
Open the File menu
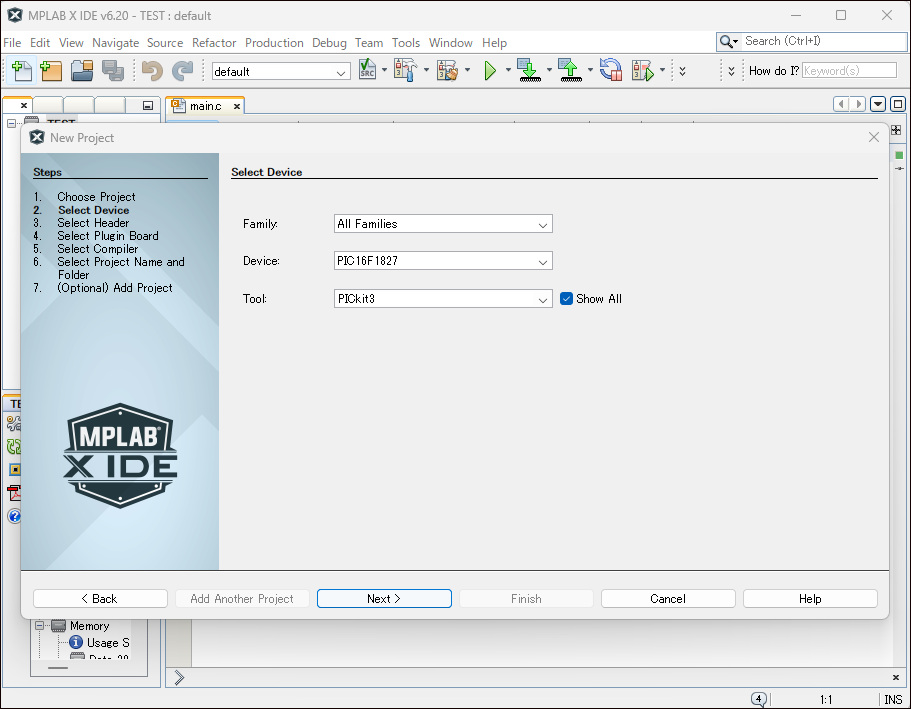tap(12, 43)
